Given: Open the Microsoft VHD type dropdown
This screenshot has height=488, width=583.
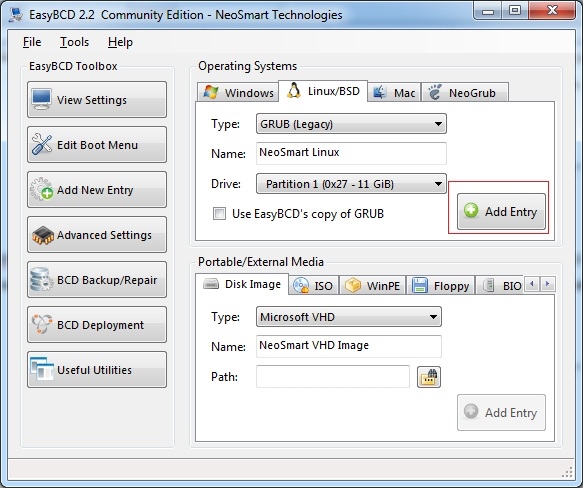Looking at the screenshot, I should point(349,317).
